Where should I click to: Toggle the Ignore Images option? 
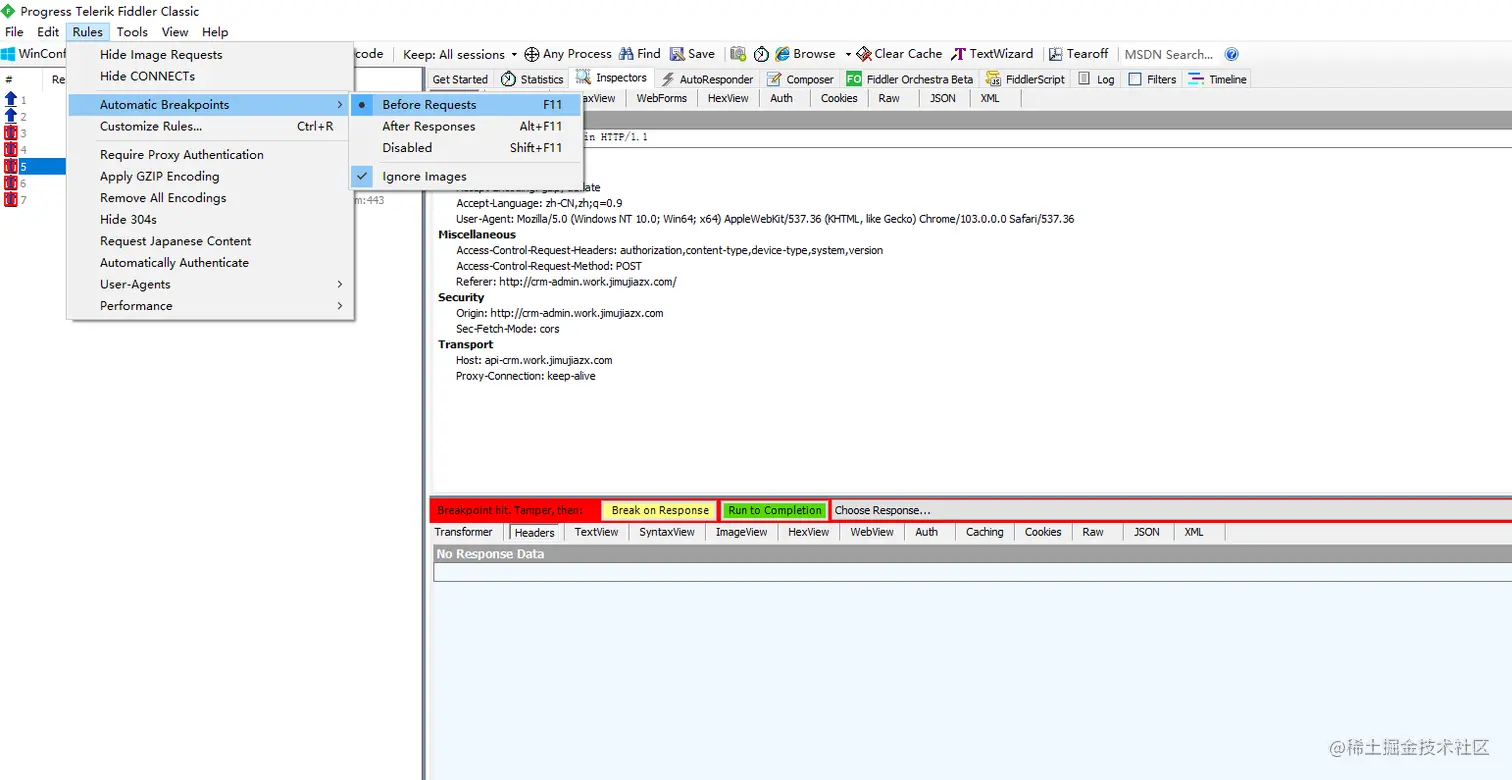466,177
